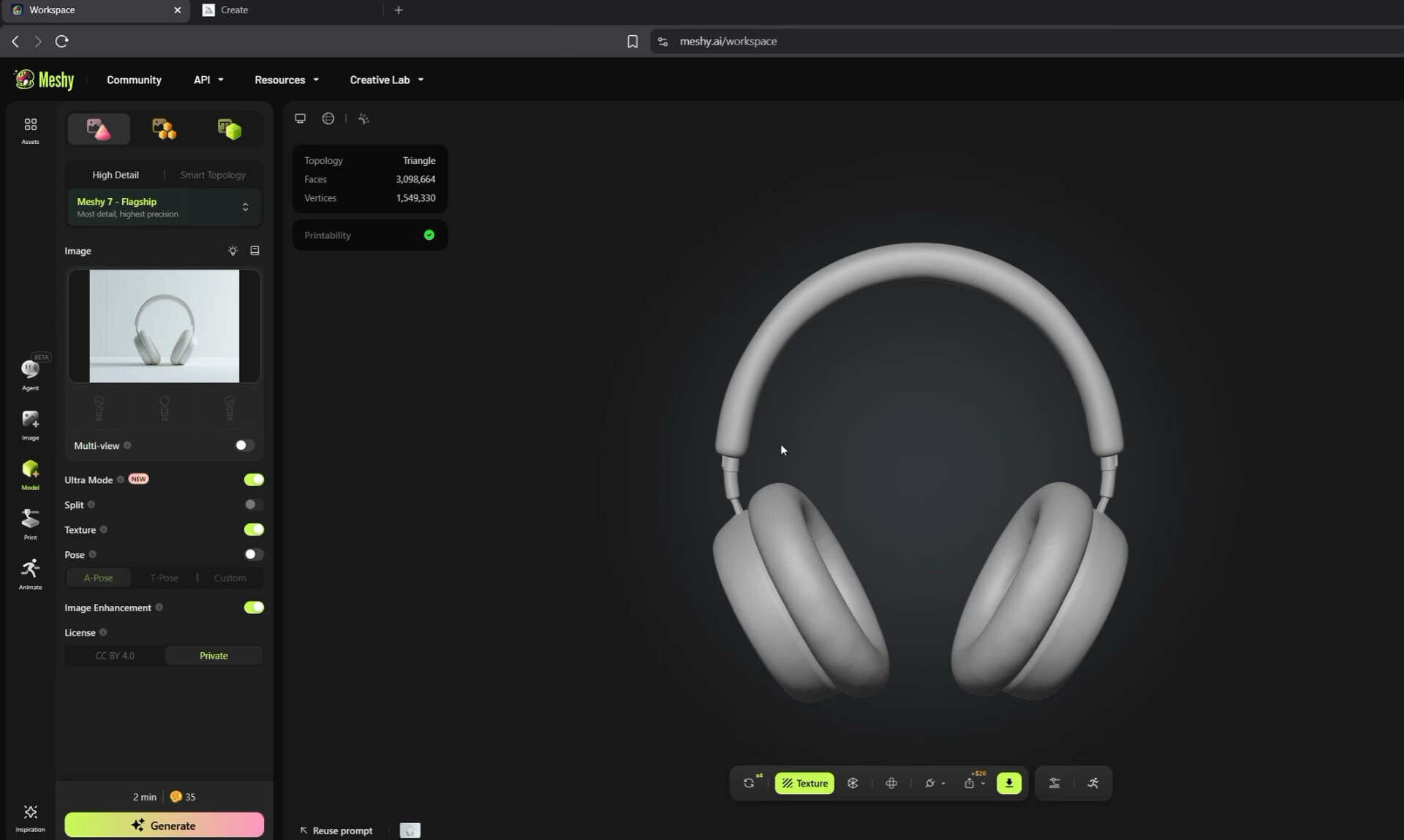This screenshot has width=1404, height=840.
Task: Turn off Image Enhancement toggle
Action: (x=254, y=608)
